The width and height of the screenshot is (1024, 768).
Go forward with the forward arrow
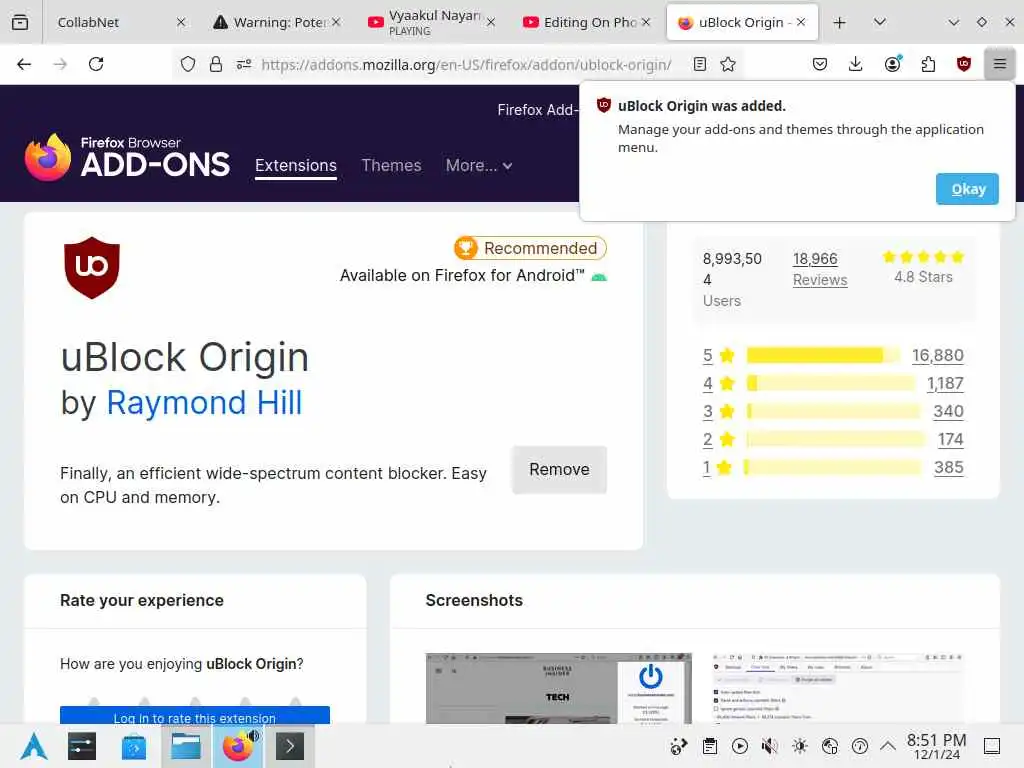coord(60,64)
